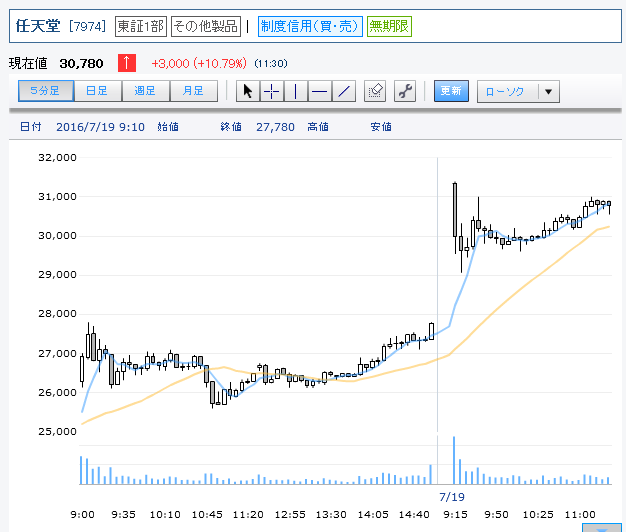Click the 13:30 time axis label
Screen dimensions: 626x532
(x=331, y=514)
